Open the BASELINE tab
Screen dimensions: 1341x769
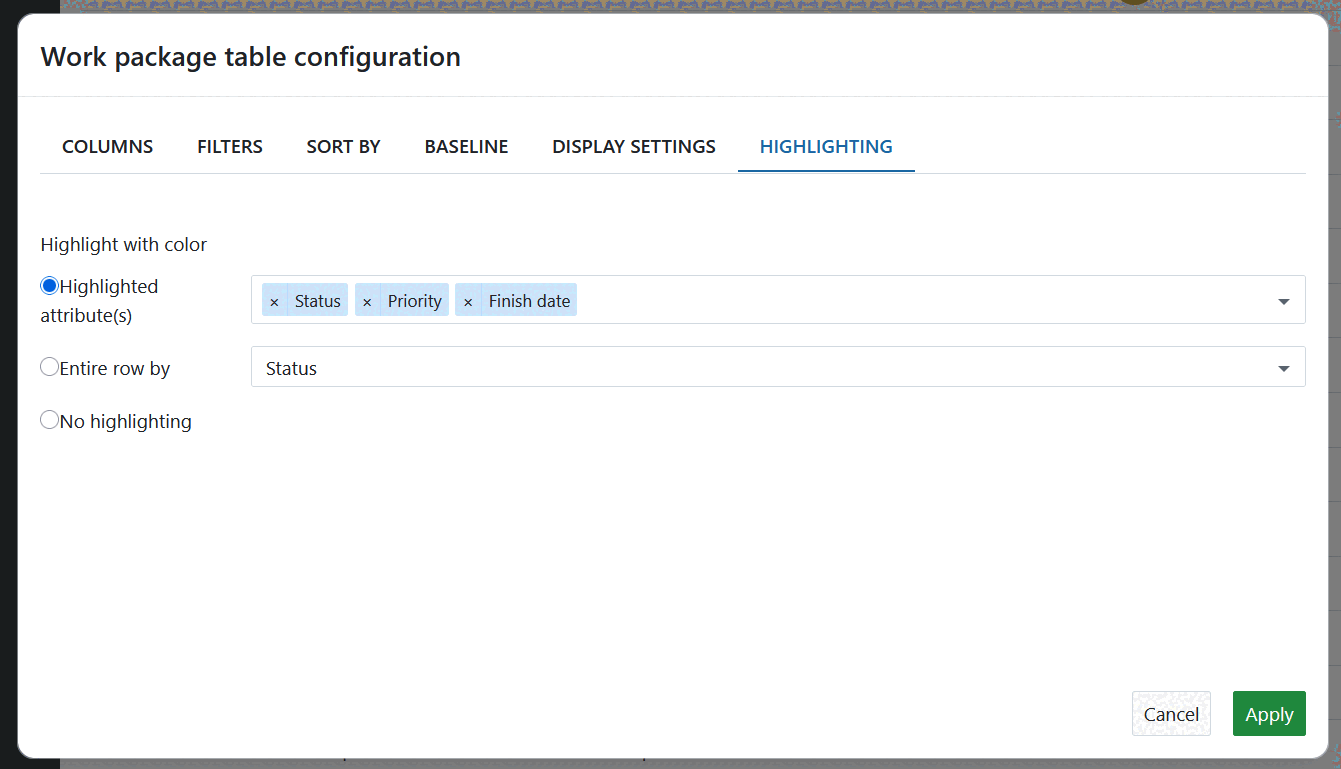point(466,146)
